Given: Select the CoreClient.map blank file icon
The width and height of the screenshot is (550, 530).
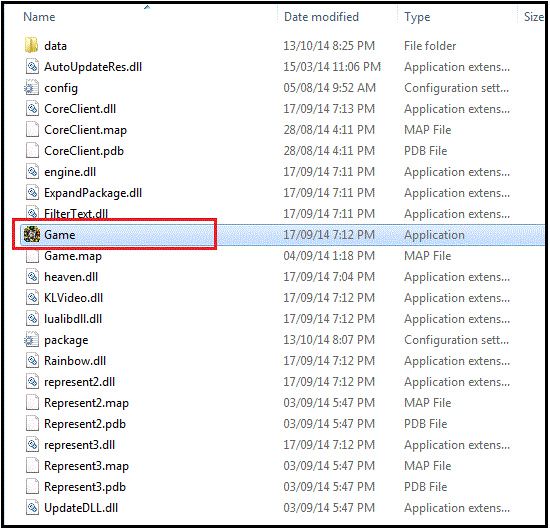Looking at the screenshot, I should point(32,130).
